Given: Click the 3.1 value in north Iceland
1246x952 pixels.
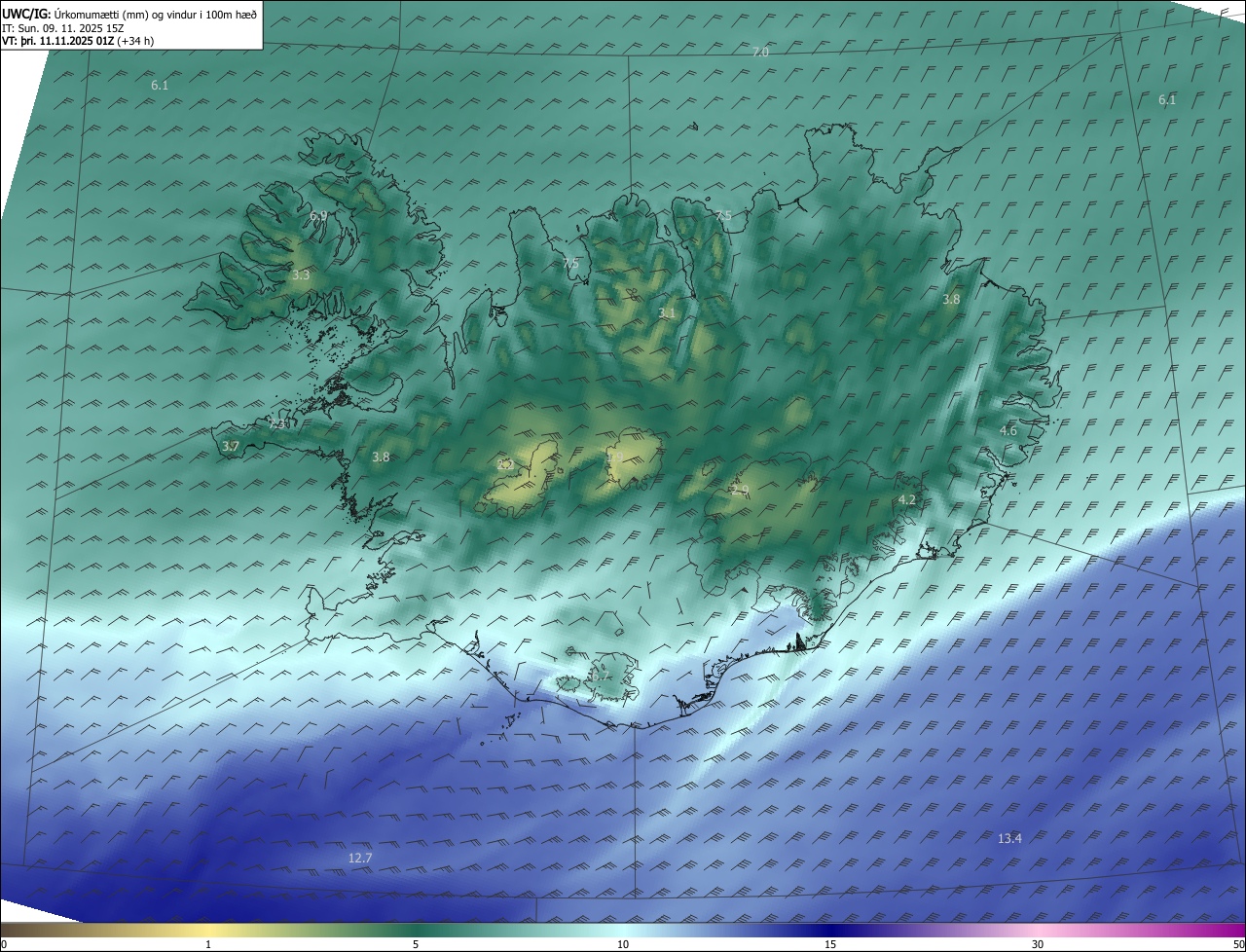Looking at the screenshot, I should coord(667,313).
